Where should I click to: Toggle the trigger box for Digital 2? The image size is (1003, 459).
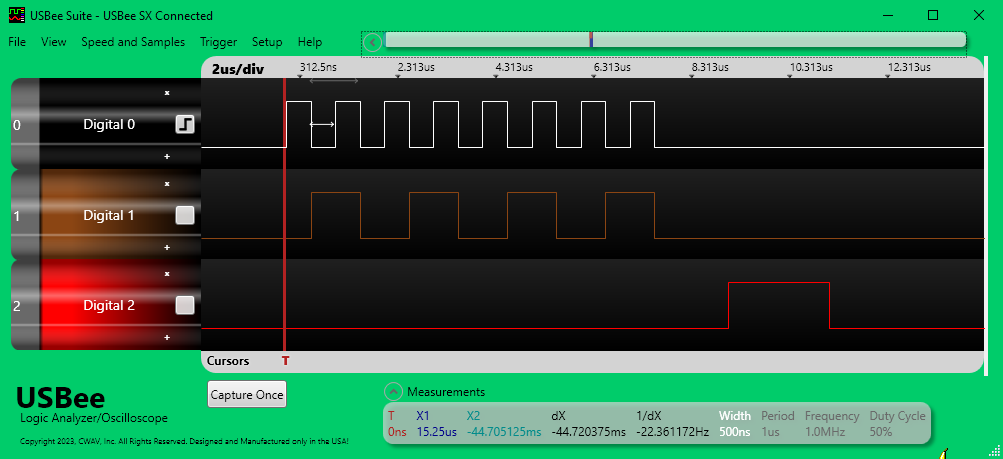click(185, 306)
